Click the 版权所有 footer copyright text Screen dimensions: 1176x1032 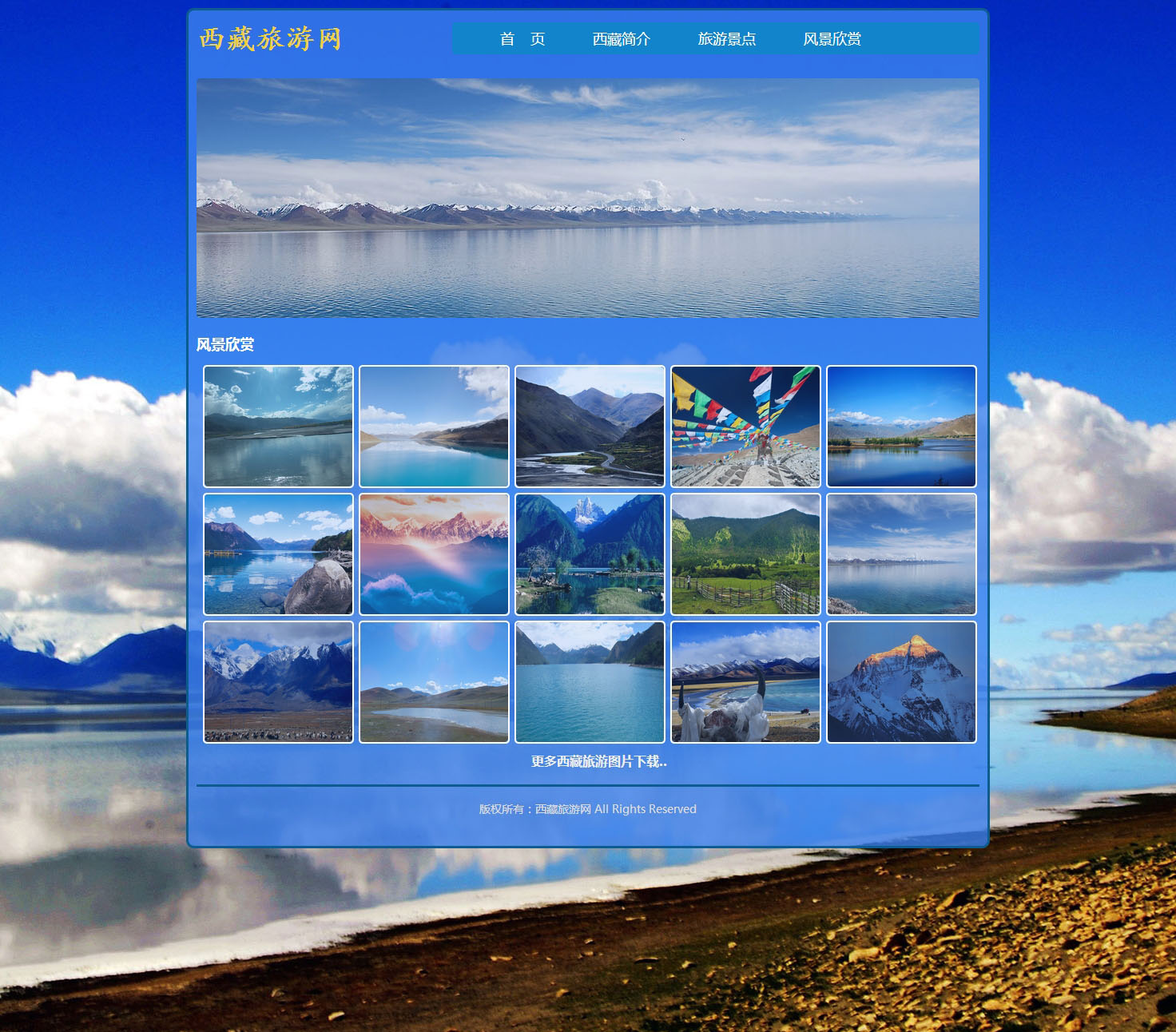pos(588,809)
